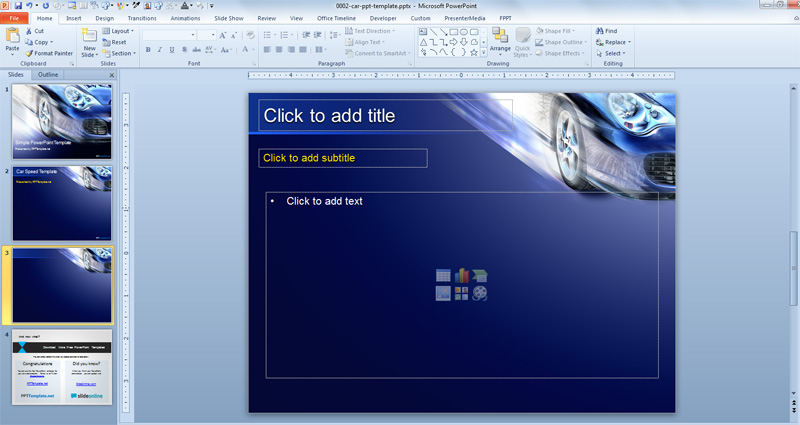Toggle Bold formatting

click(147, 49)
